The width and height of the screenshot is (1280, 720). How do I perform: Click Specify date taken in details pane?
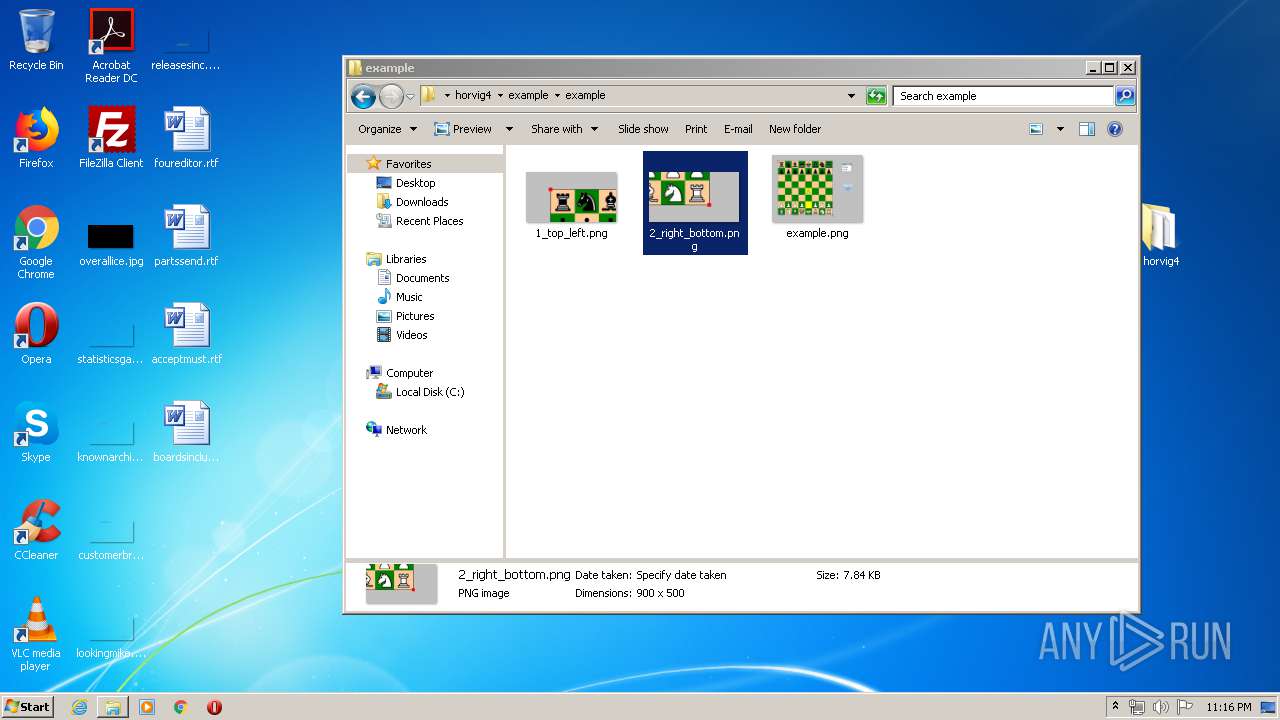[681, 575]
